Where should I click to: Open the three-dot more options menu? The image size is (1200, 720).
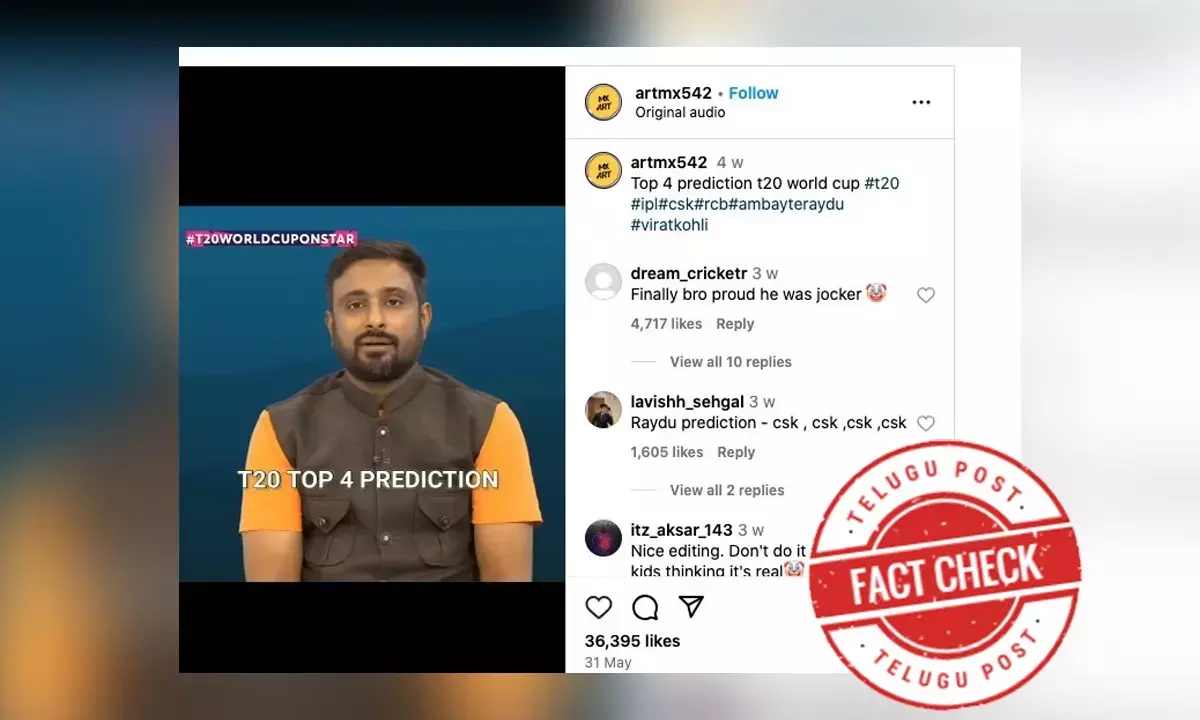pos(921,102)
